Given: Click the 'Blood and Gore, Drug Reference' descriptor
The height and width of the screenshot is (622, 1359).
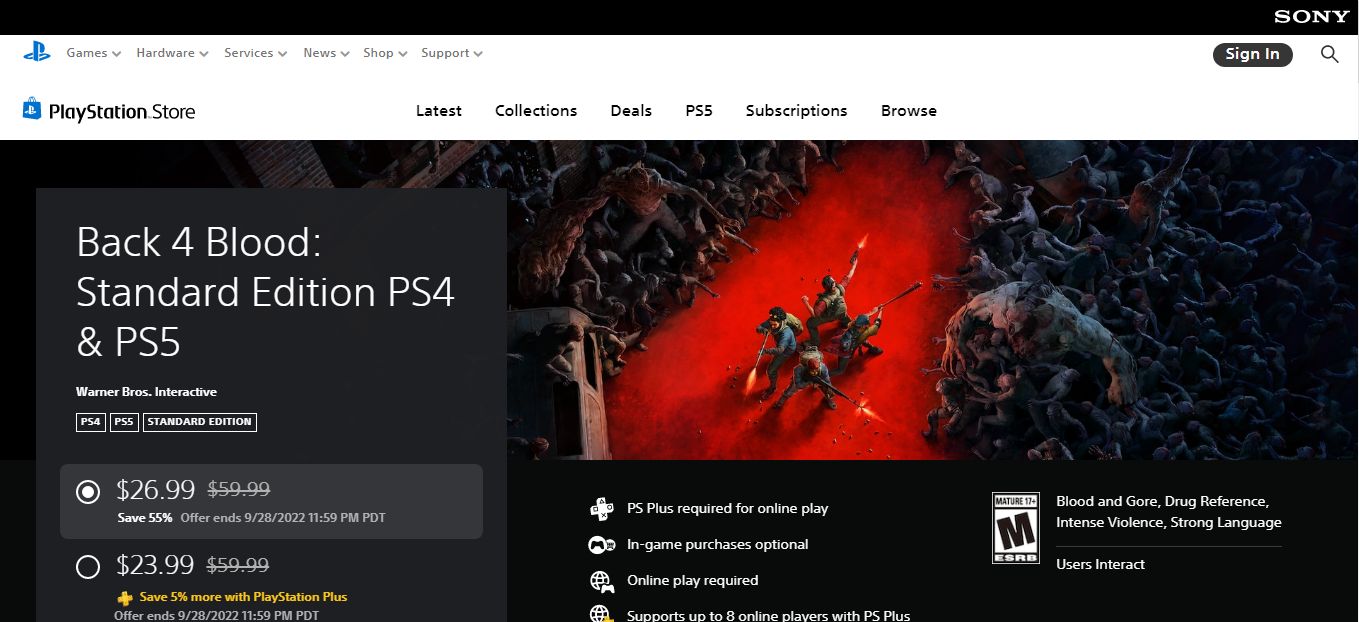Looking at the screenshot, I should [1162, 501].
